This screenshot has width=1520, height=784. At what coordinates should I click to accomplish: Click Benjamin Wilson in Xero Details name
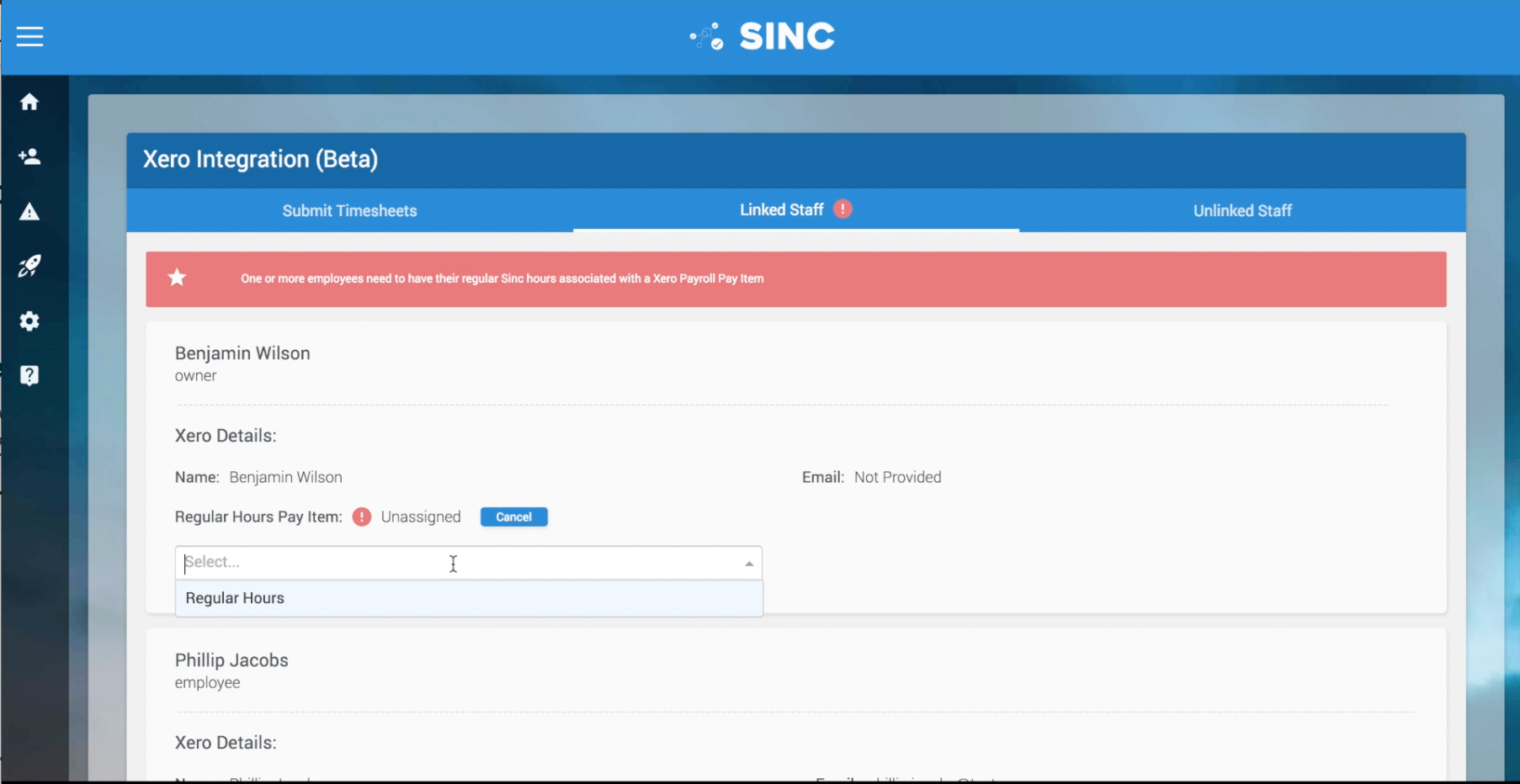tap(285, 477)
